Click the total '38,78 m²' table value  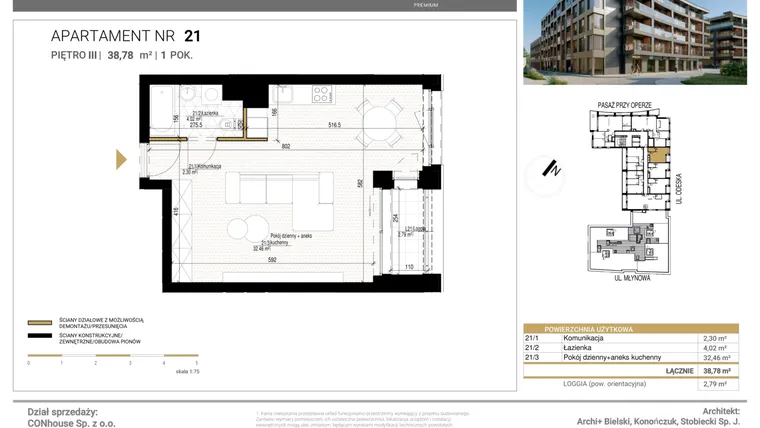tap(717, 371)
